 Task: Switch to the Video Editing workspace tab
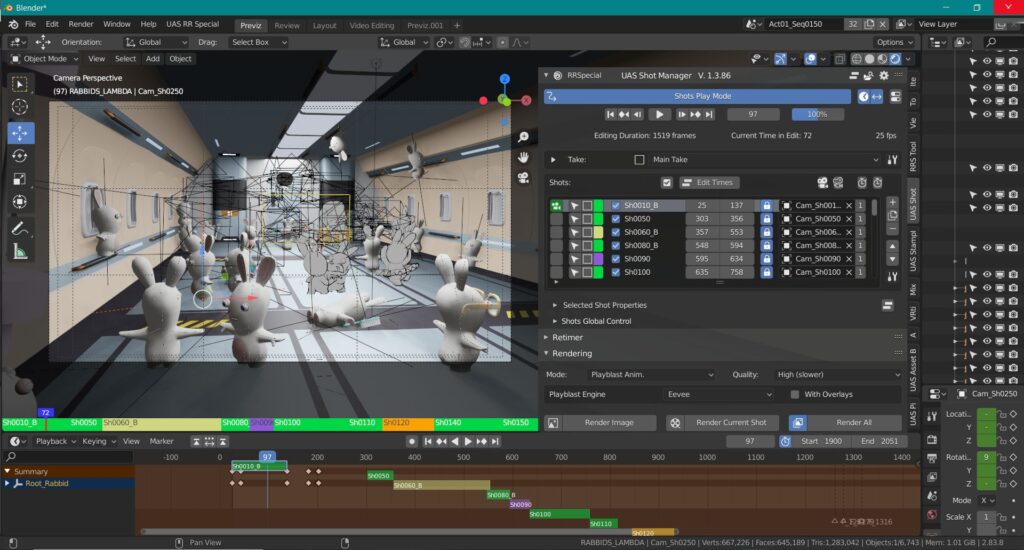pos(371,25)
